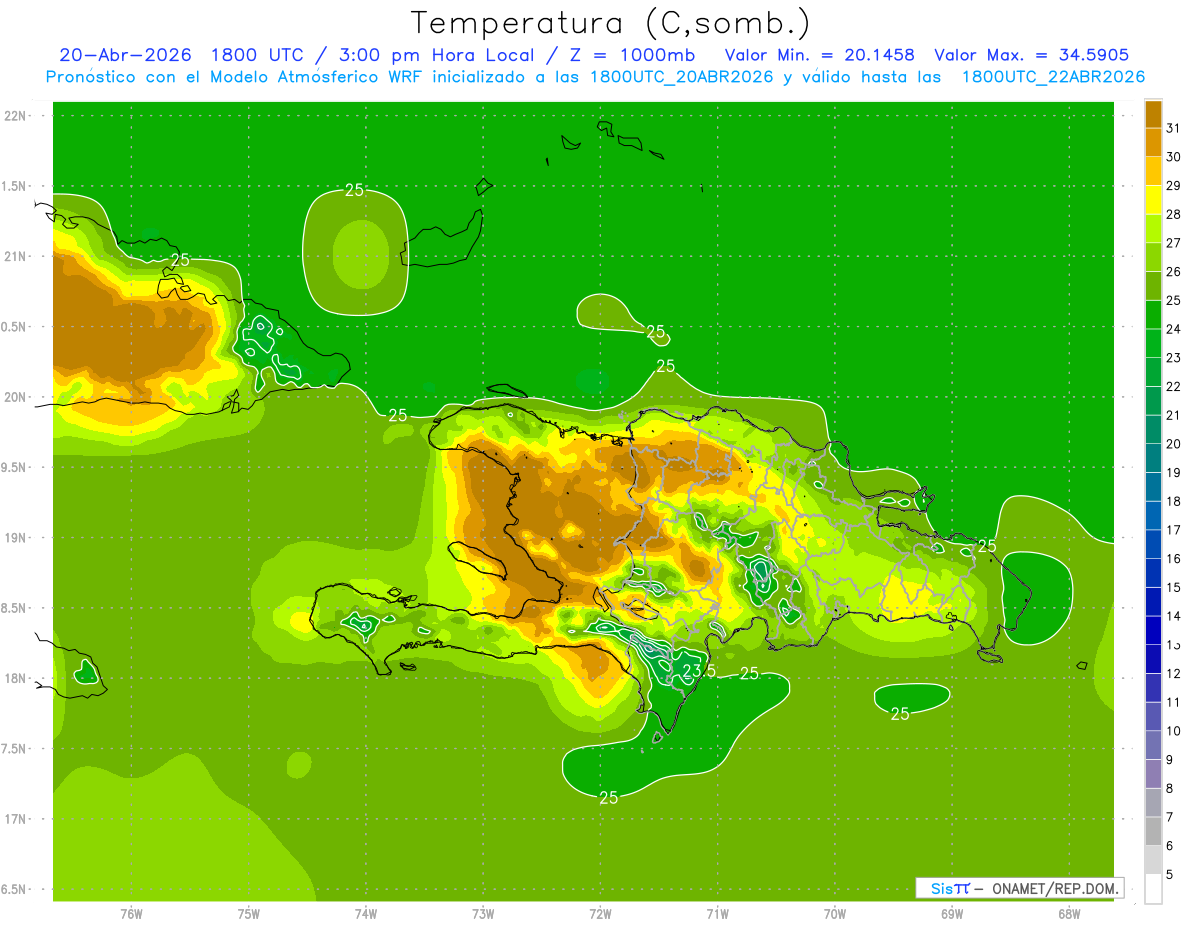This screenshot has height=927, width=1200.
Task: Click the Valor Max. = 34.5905 text
Action: pyautogui.click(x=1031, y=55)
